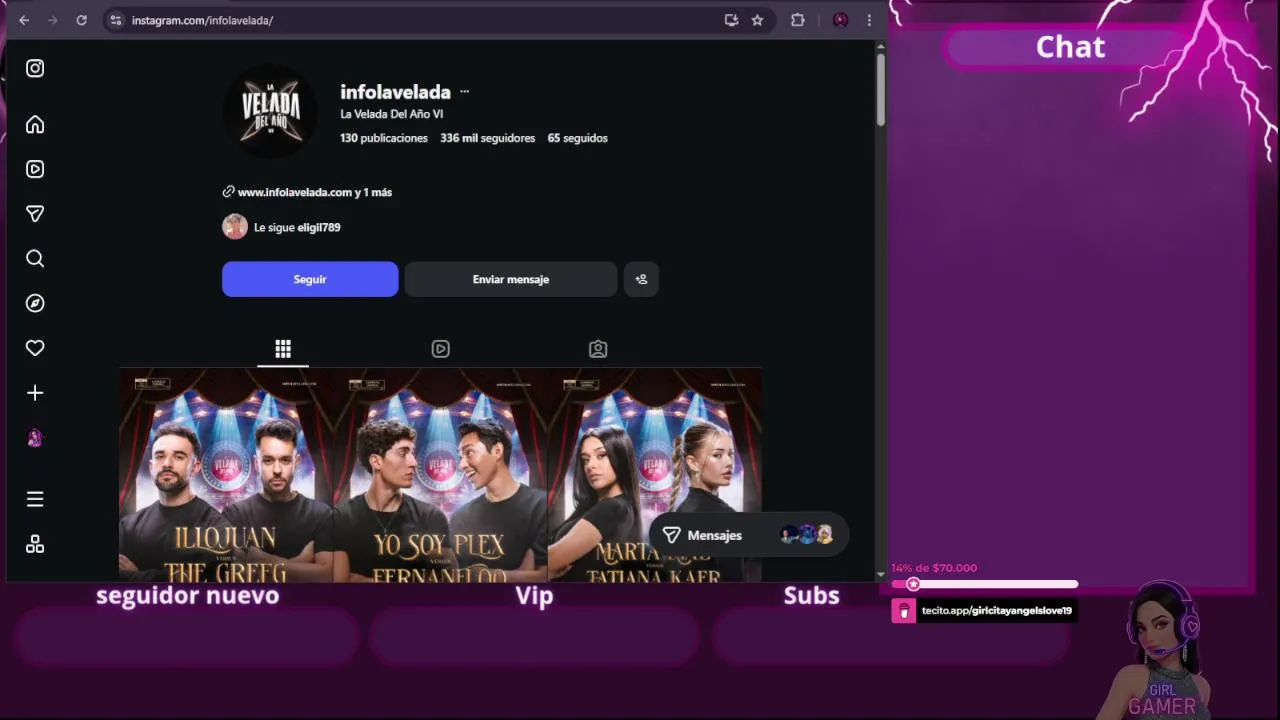Open the floating Mensajes button
Image resolution: width=1280 pixels, height=720 pixels.
point(749,535)
